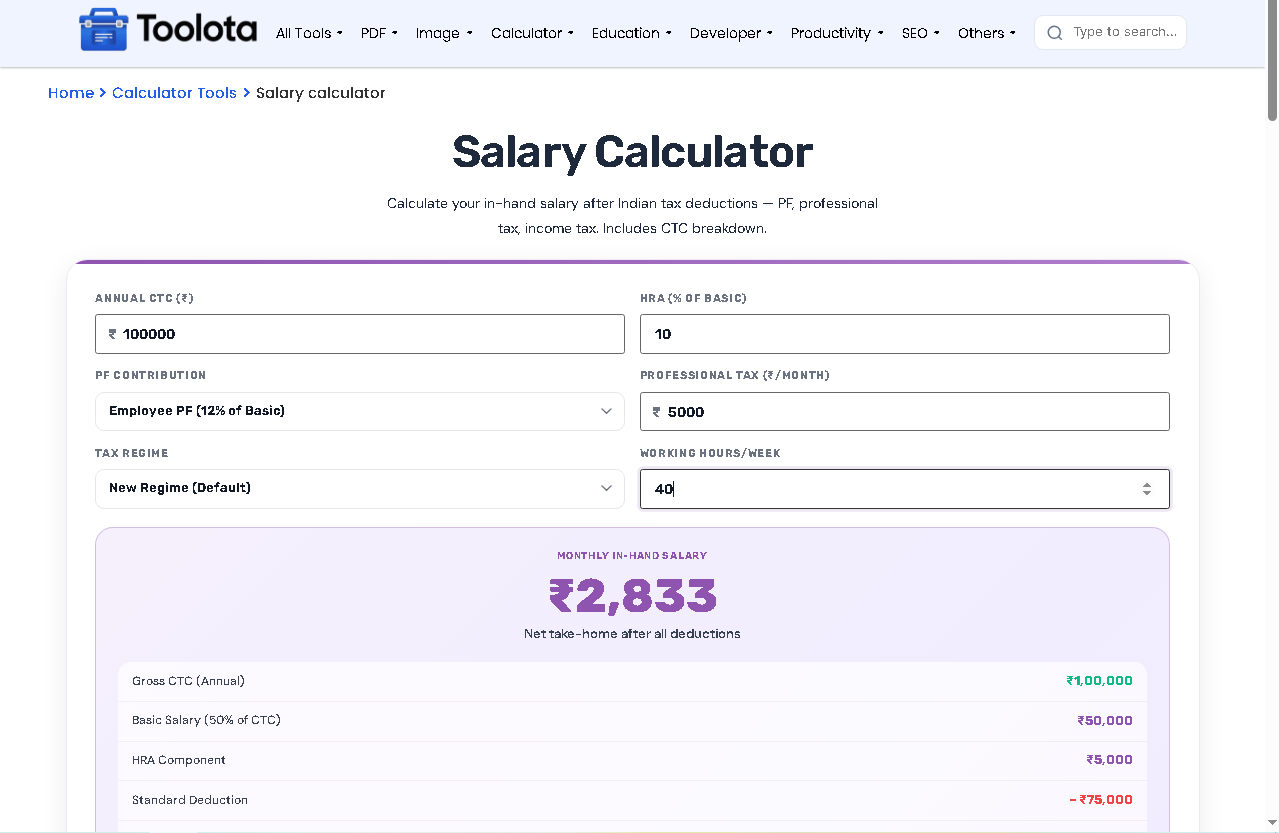Click the ₹2,833 monthly in-hand amount
Image resolution: width=1279 pixels, height=833 pixels.
(633, 597)
